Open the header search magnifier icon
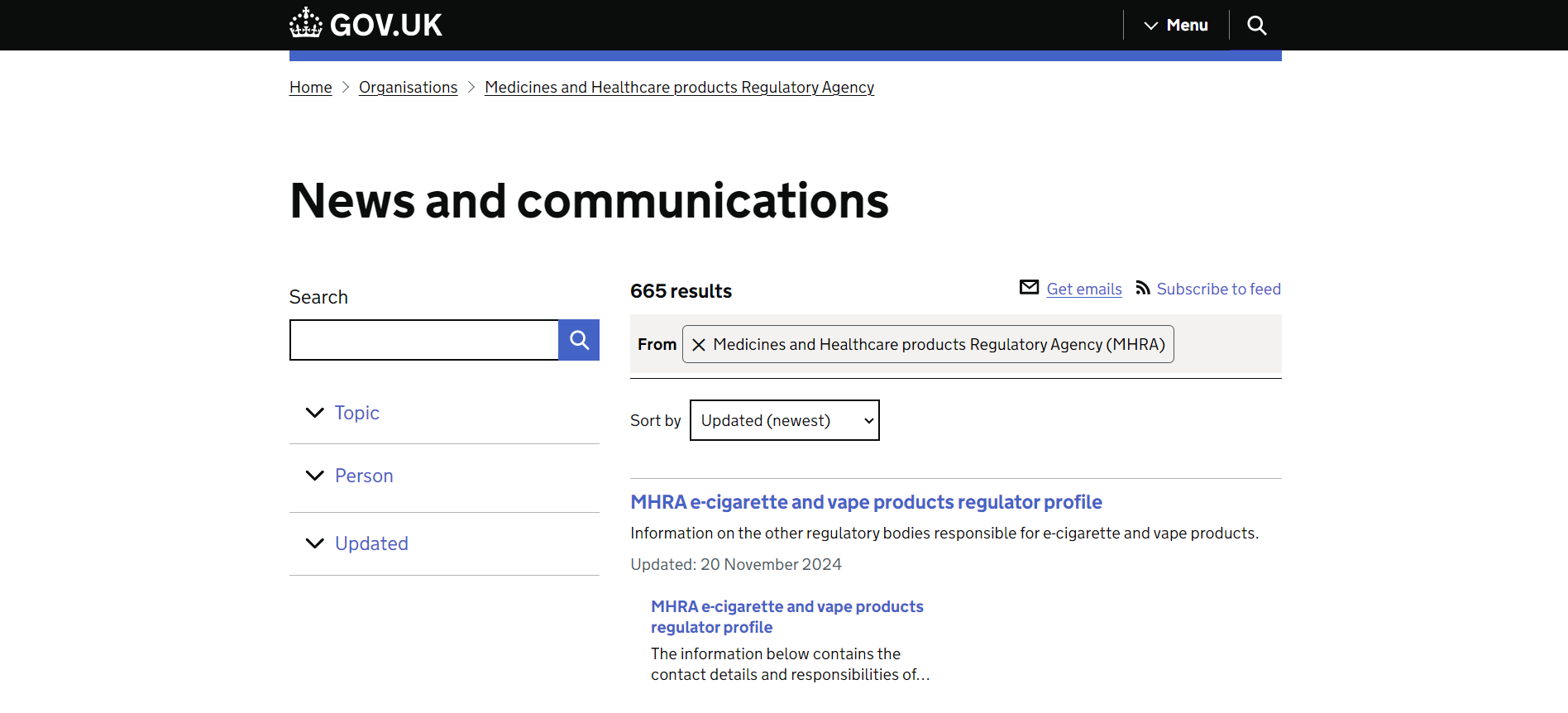Viewport: 1568px width, 713px height. (x=1256, y=25)
